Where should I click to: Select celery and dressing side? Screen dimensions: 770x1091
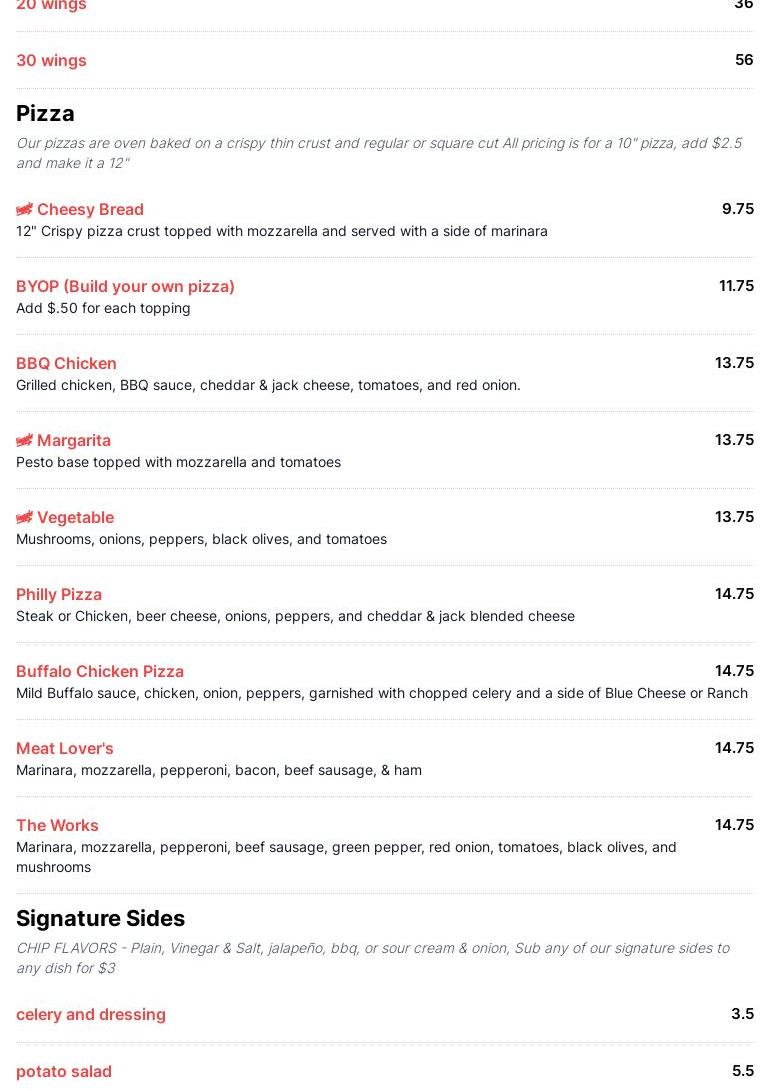point(91,1015)
